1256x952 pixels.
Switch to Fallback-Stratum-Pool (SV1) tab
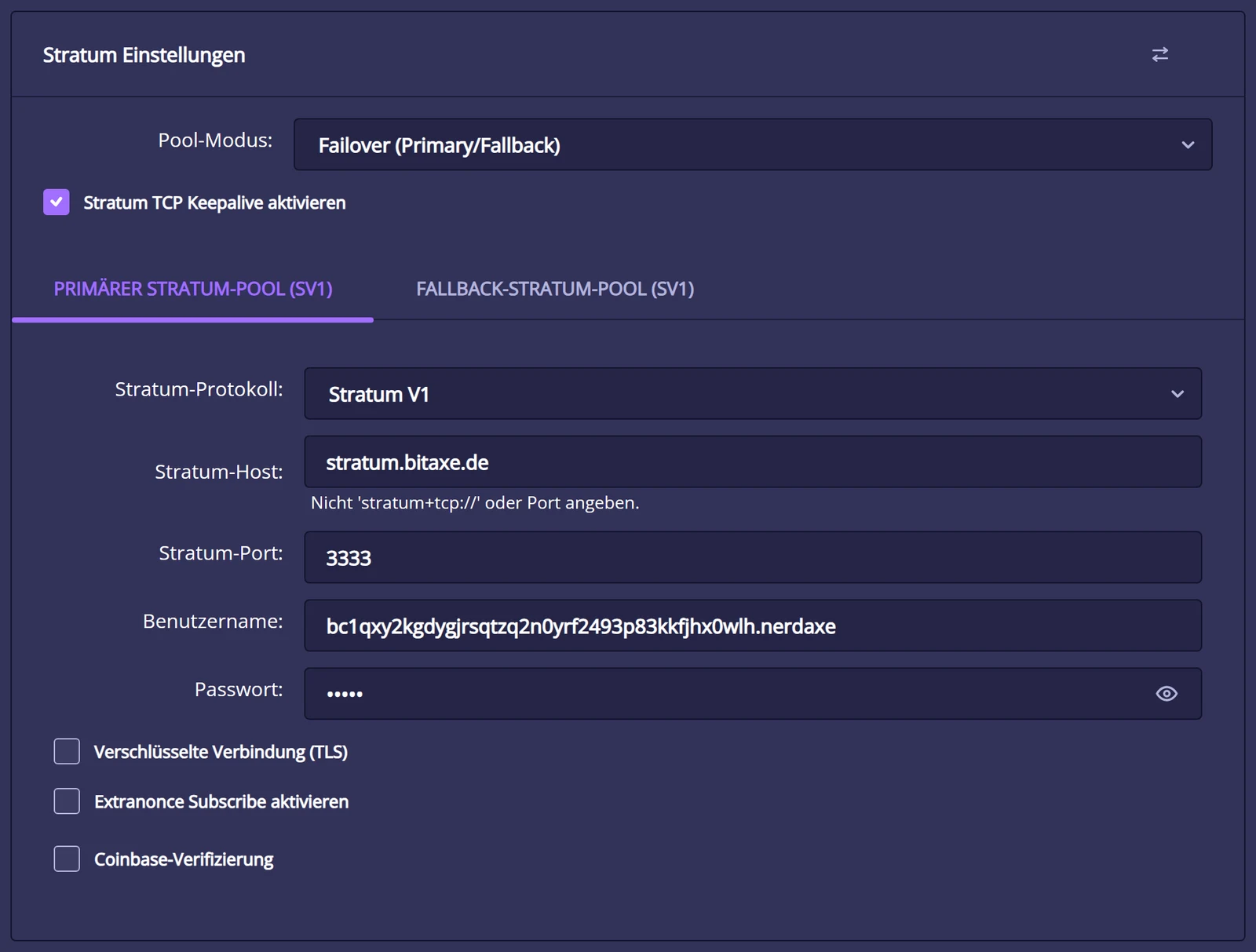tap(555, 289)
